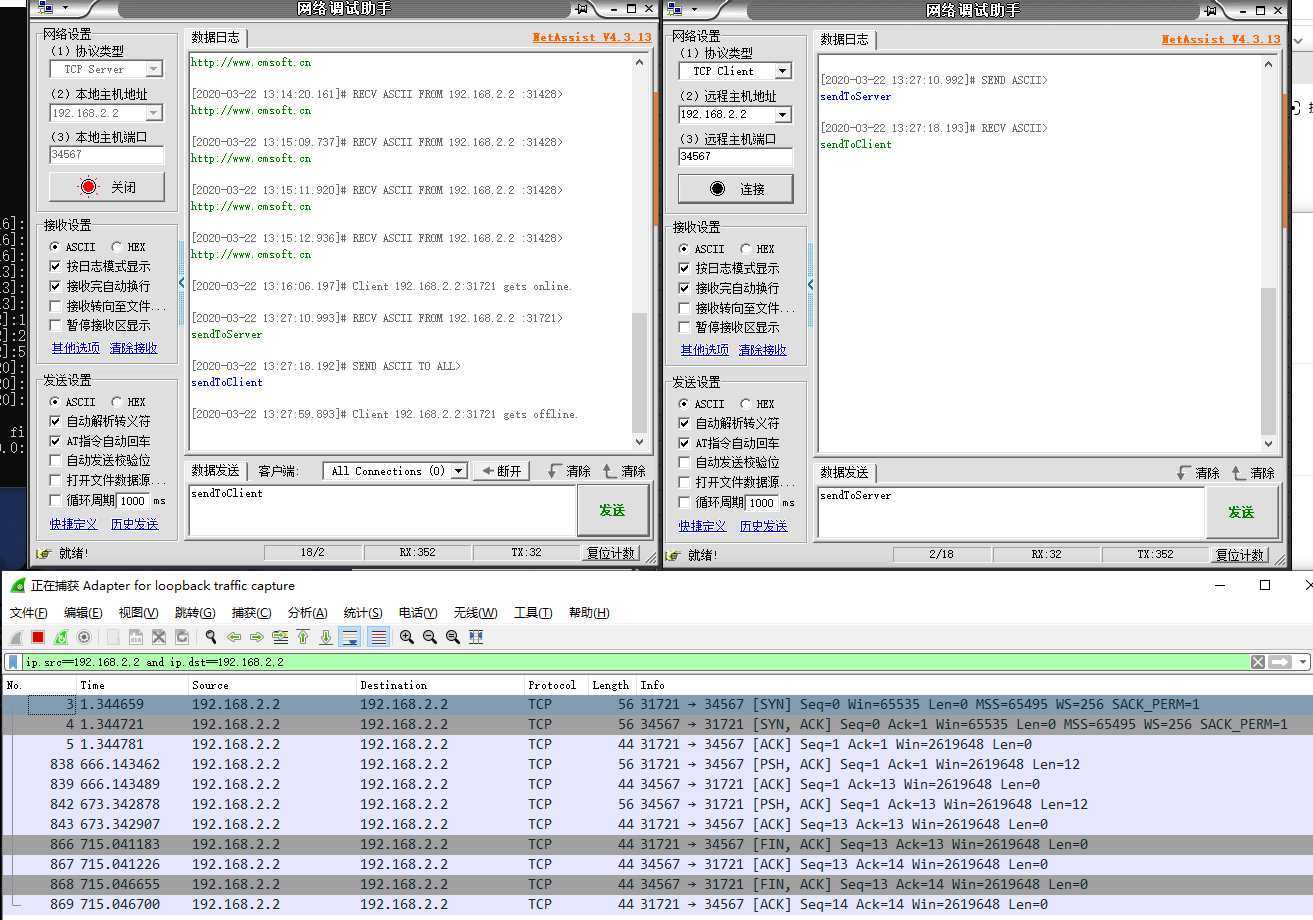Zoom out on Wireshark packet text

tap(430, 637)
